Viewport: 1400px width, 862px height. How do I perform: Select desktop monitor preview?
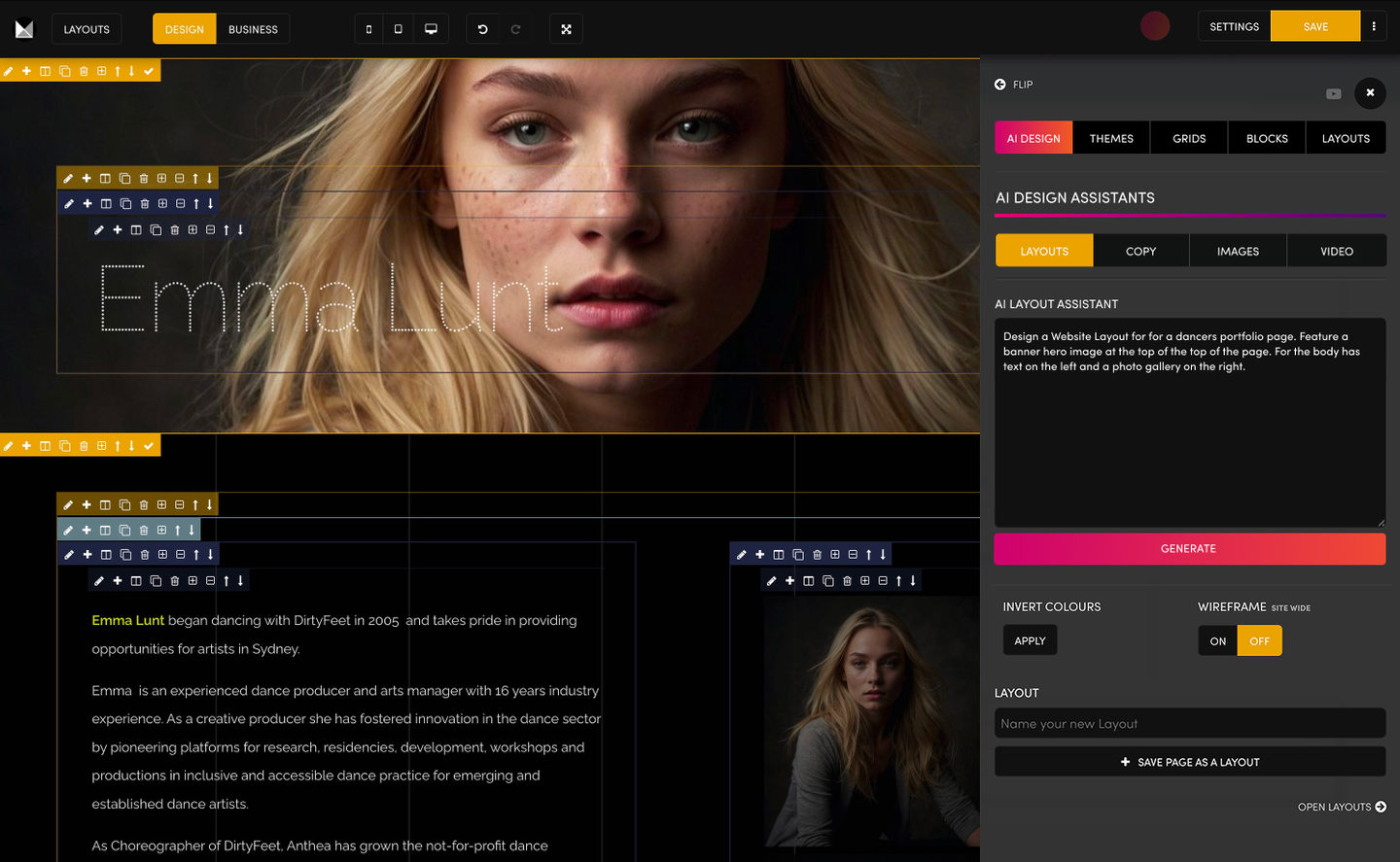click(431, 29)
